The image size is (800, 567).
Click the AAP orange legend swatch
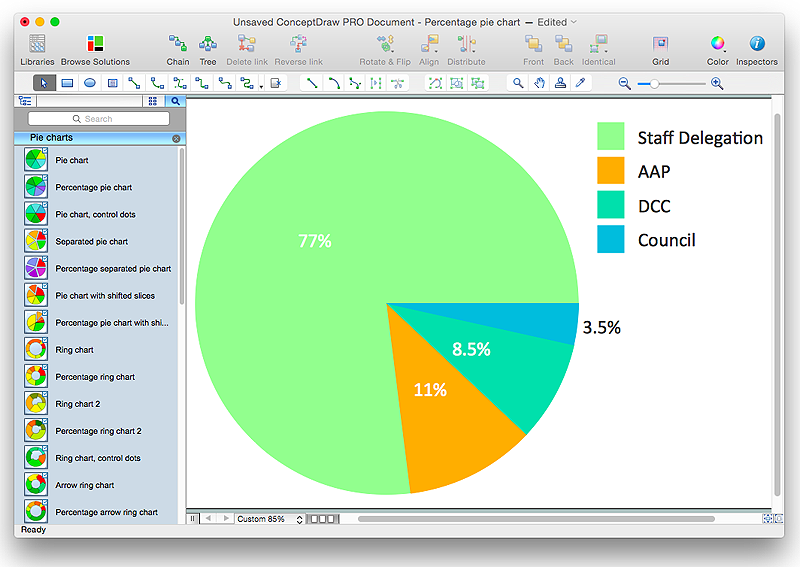[x=610, y=170]
